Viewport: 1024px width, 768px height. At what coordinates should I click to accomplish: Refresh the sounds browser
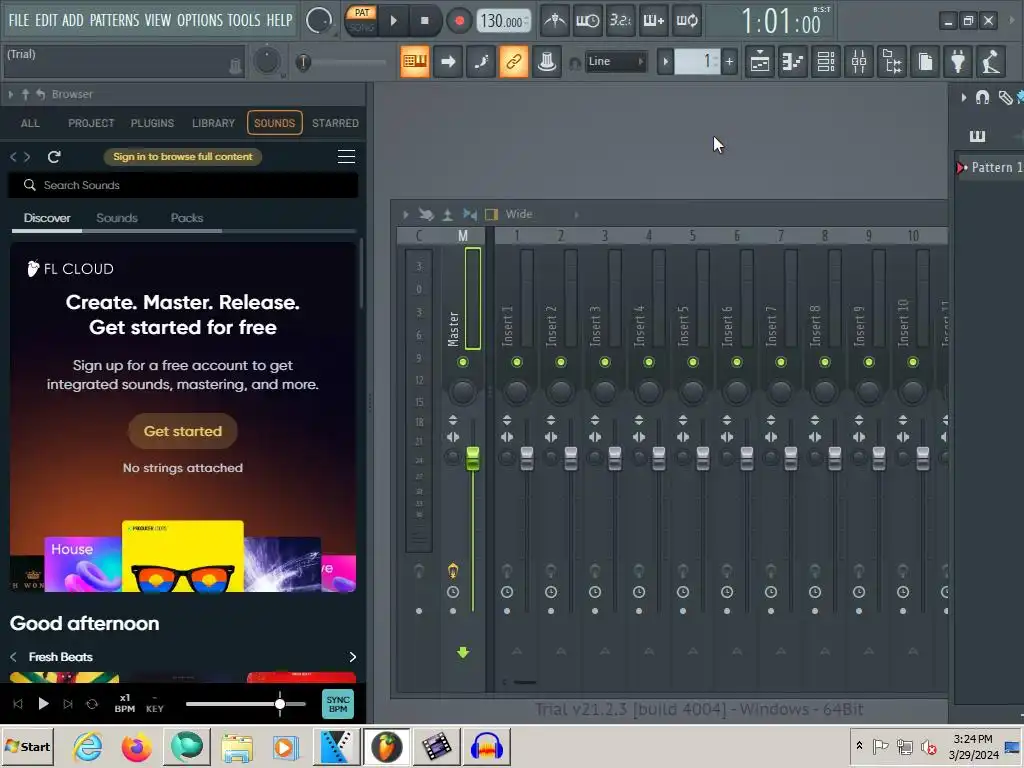pos(54,157)
